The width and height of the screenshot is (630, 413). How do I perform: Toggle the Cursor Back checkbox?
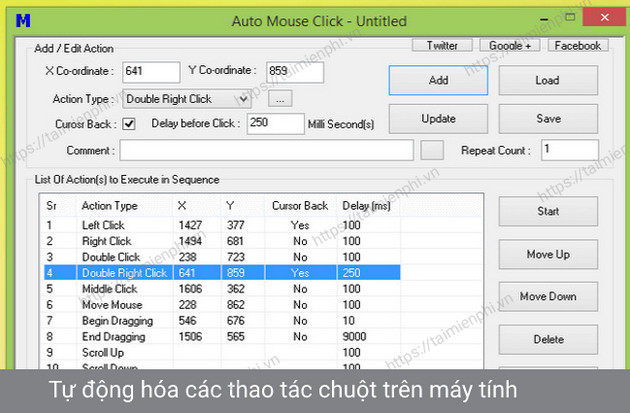129,124
